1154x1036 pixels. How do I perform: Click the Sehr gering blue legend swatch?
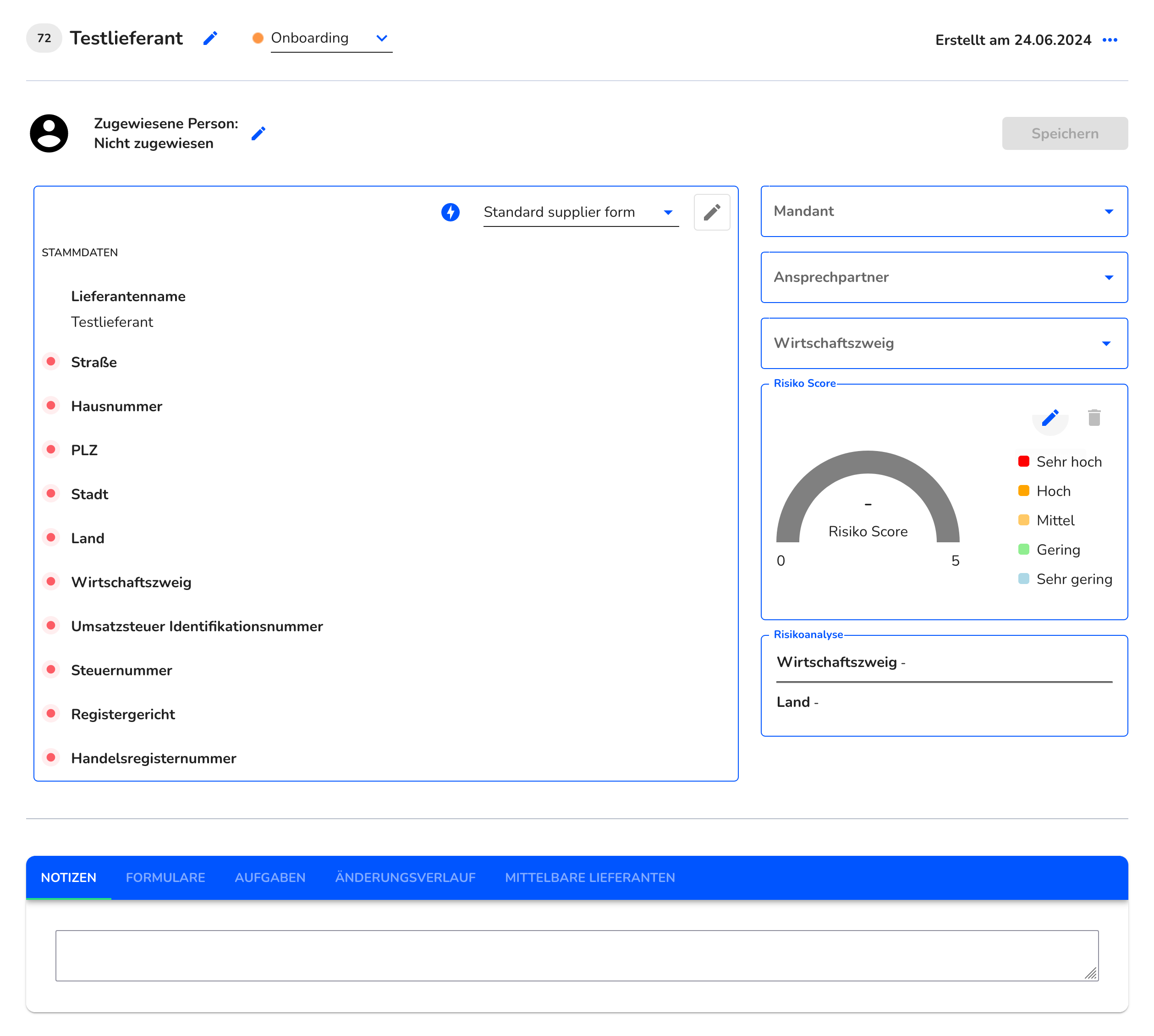(1024, 579)
